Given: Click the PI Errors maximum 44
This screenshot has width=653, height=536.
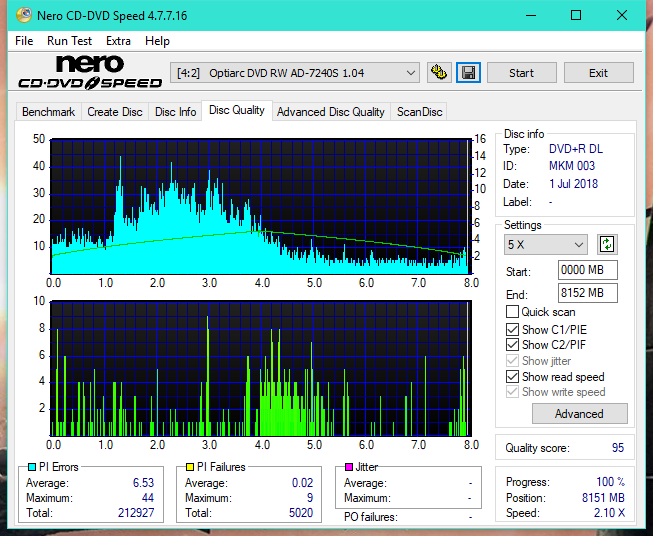Looking at the screenshot, I should tap(148, 498).
